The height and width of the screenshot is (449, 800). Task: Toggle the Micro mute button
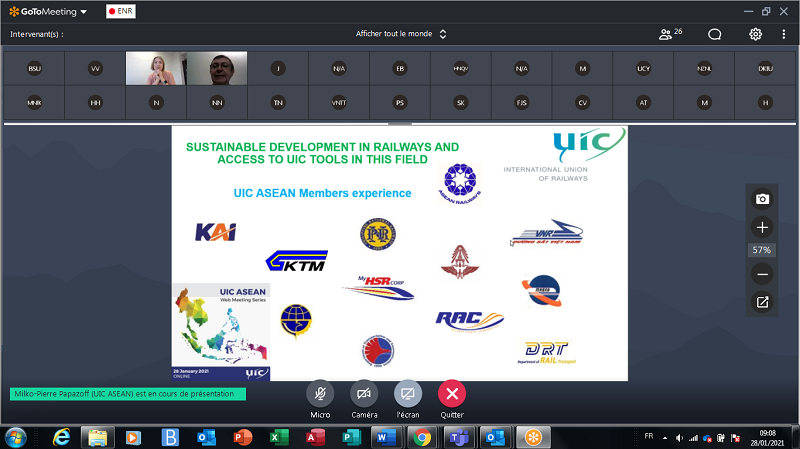(x=320, y=393)
